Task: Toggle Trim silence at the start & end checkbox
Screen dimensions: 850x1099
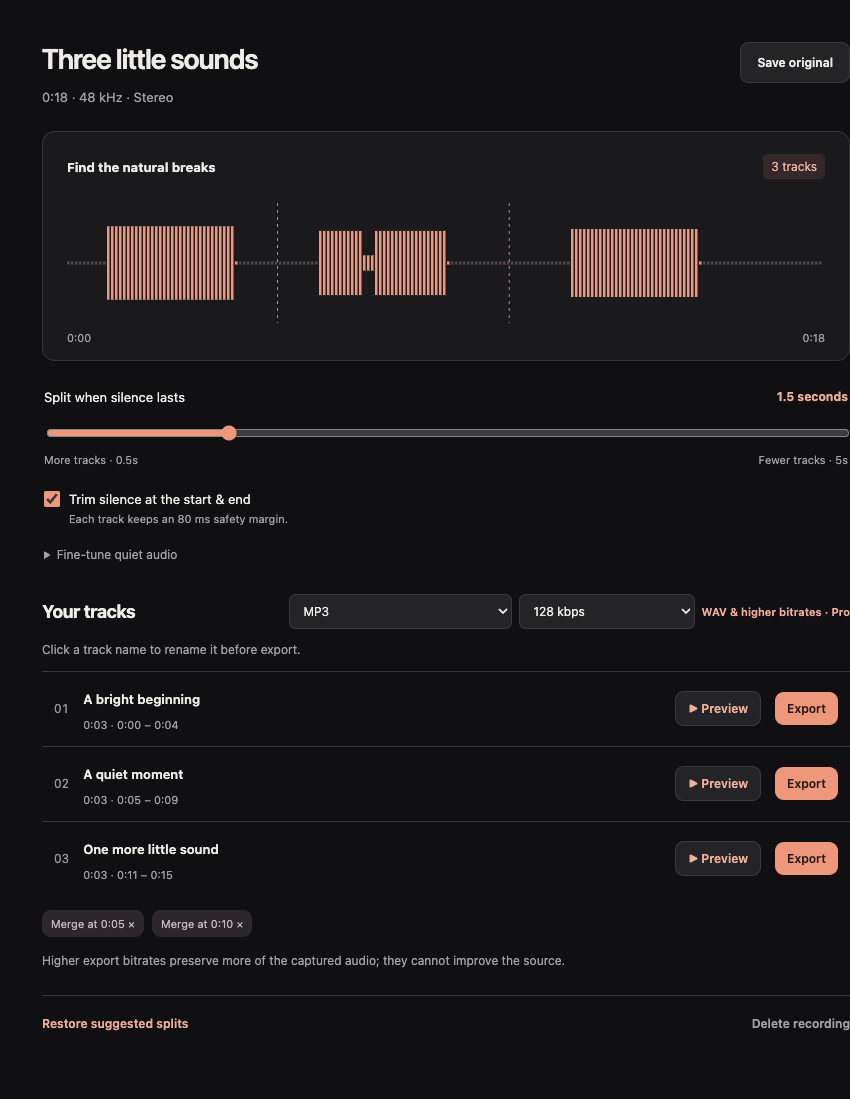Action: [x=52, y=499]
